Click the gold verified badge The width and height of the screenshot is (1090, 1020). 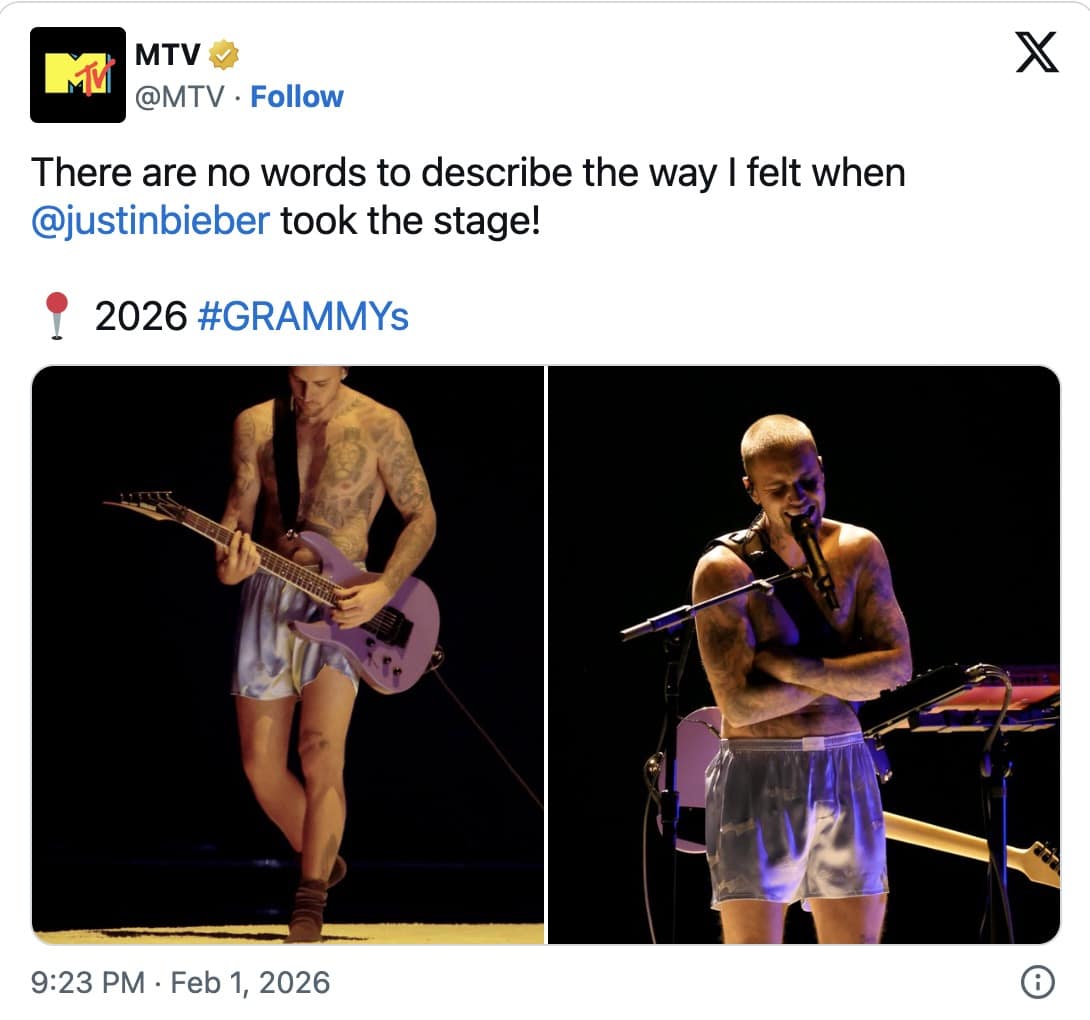[x=224, y=56]
